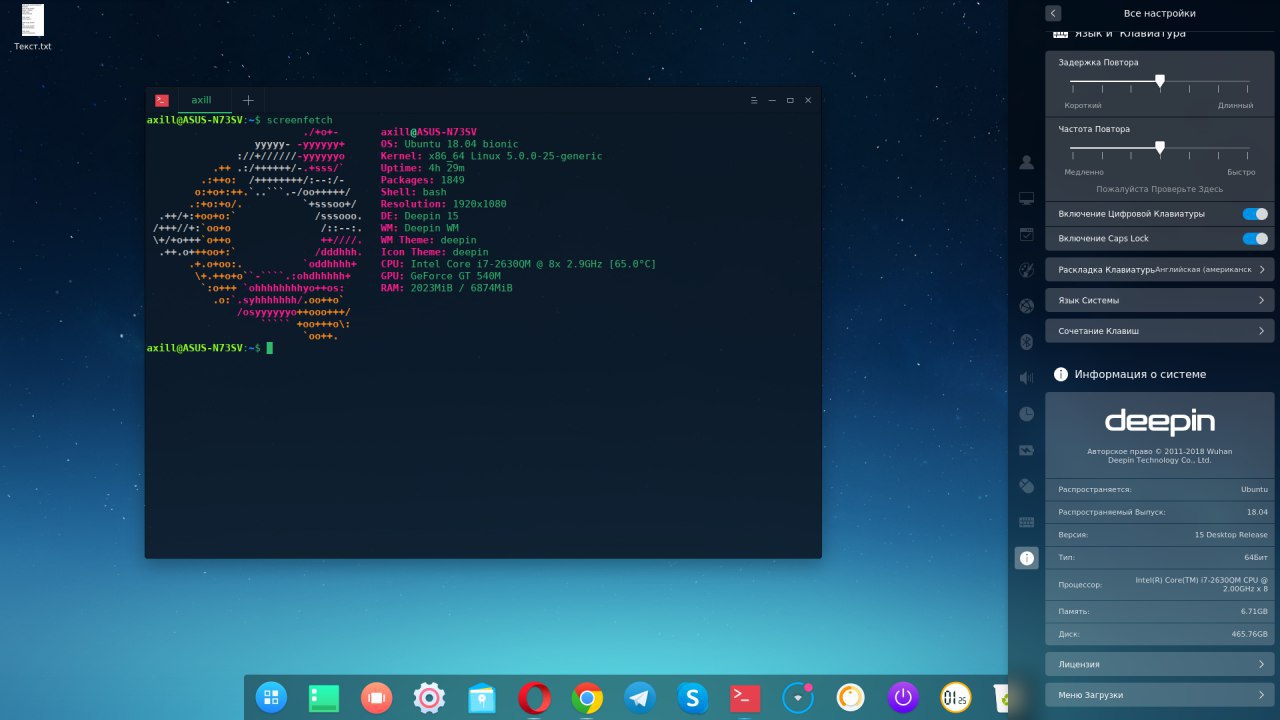The height and width of the screenshot is (720, 1280).
Task: Open Control Center gear icon in dock
Action: 429,697
